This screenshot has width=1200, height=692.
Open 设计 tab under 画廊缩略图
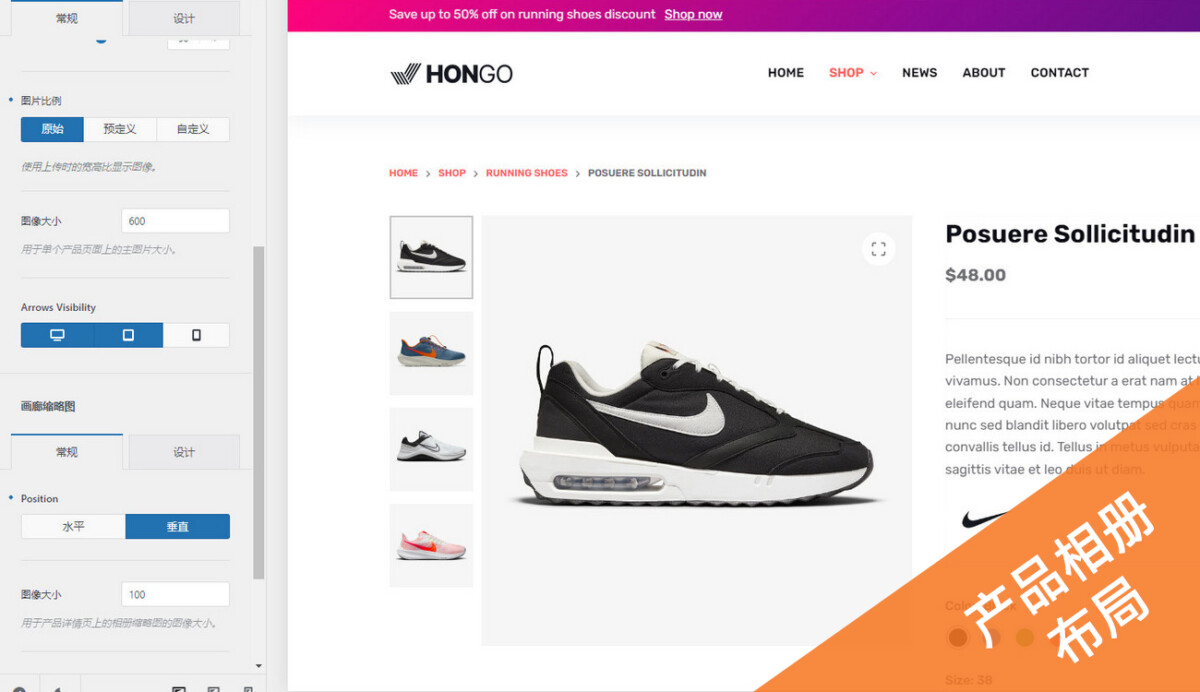click(x=184, y=452)
